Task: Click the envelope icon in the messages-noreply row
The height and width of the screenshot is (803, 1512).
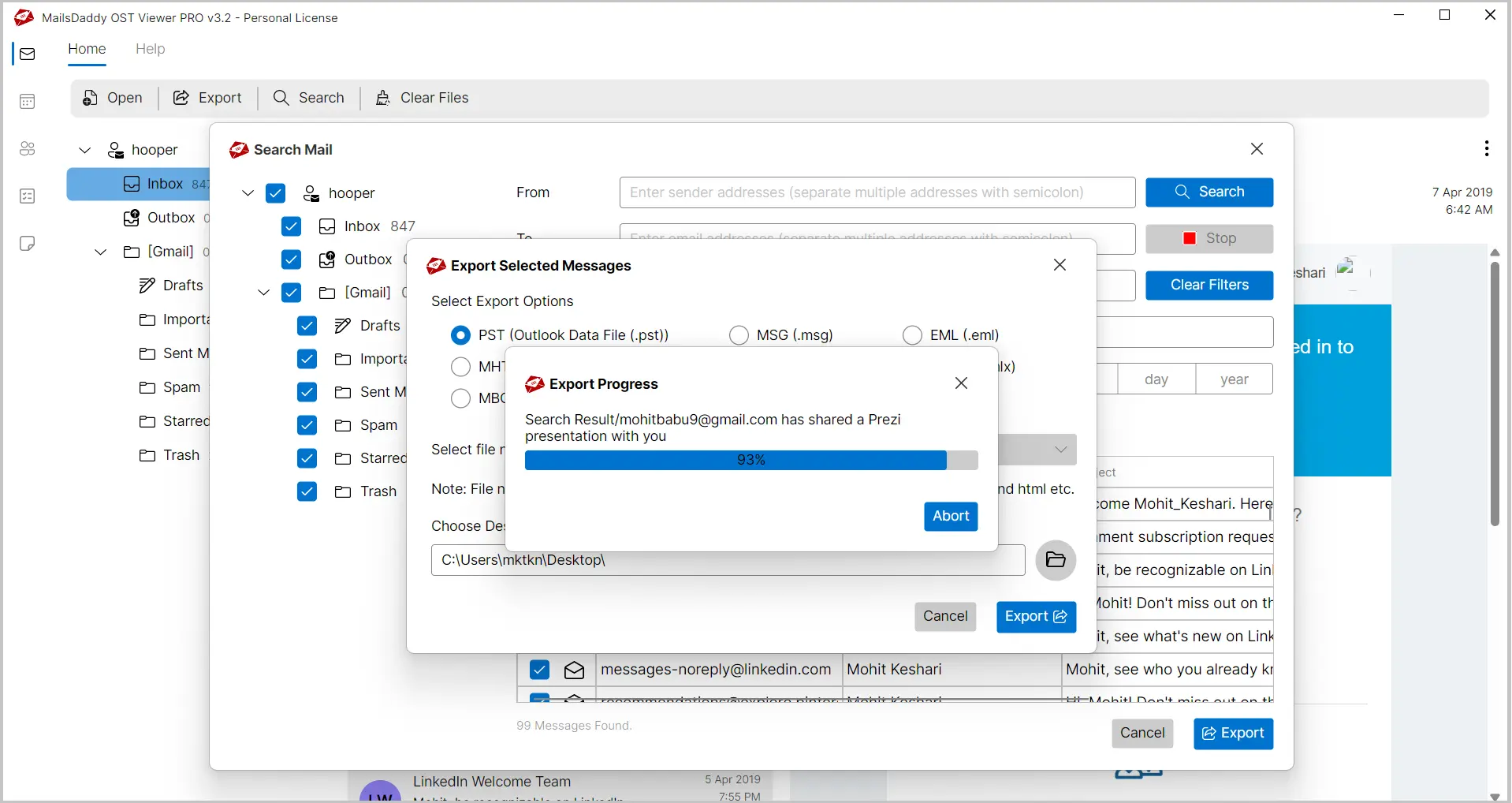Action: pyautogui.click(x=575, y=670)
